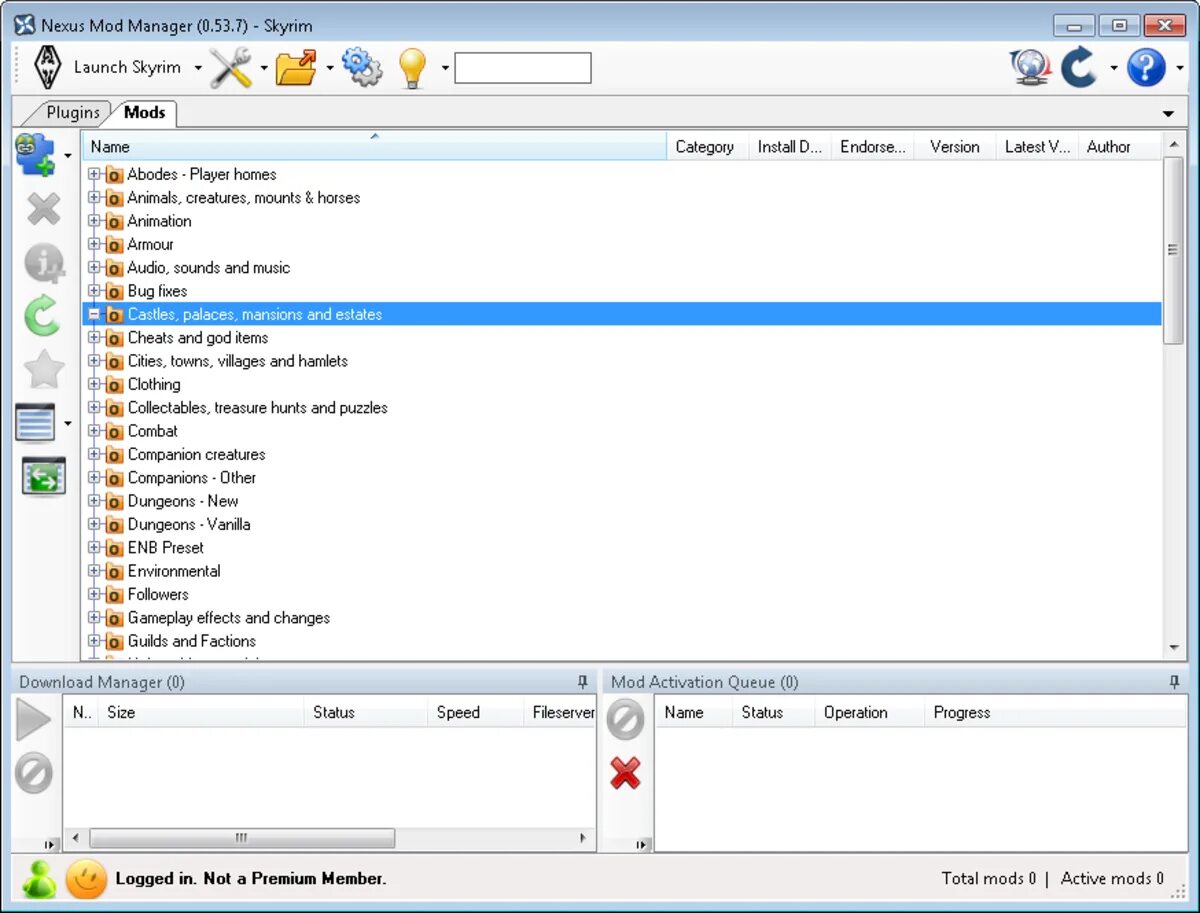Image resolution: width=1200 pixels, height=913 pixels.
Task: Expand the Followers category
Action: pyautogui.click(x=95, y=594)
